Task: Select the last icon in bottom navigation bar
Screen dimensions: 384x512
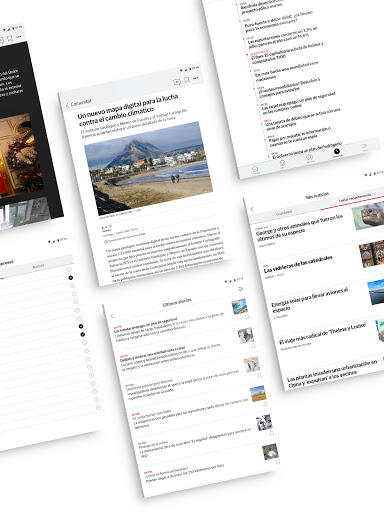Action: pos(364,147)
